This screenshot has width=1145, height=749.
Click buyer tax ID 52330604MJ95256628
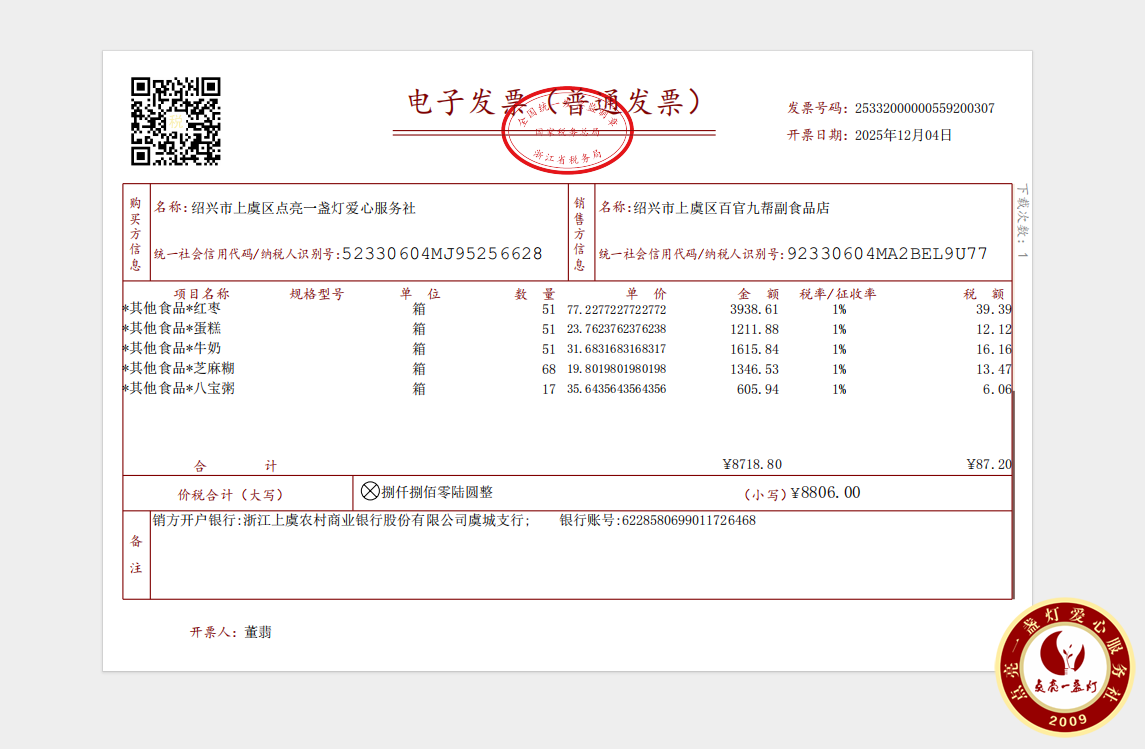point(442,254)
